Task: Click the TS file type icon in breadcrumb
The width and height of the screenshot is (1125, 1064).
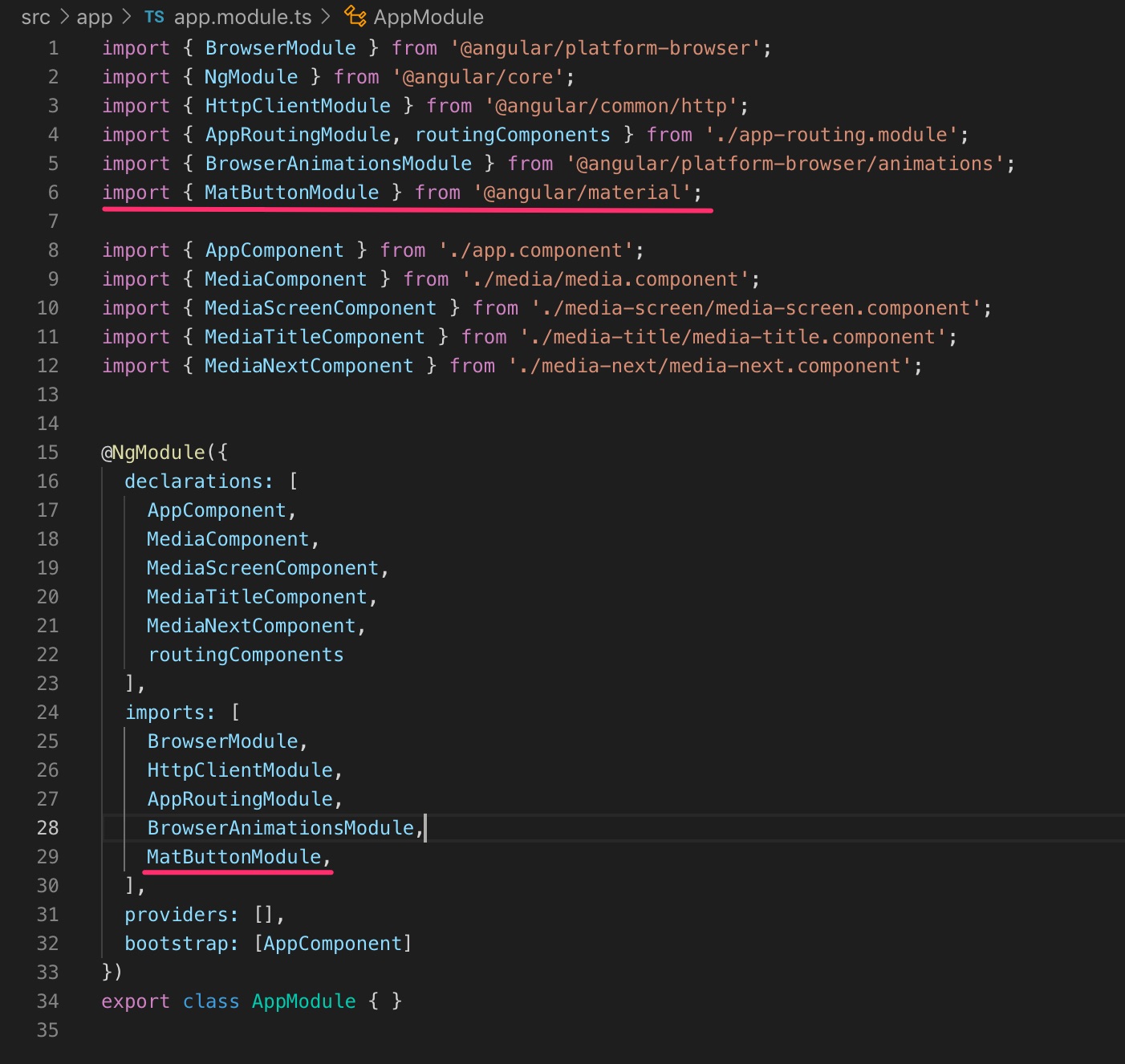Action: pyautogui.click(x=155, y=16)
